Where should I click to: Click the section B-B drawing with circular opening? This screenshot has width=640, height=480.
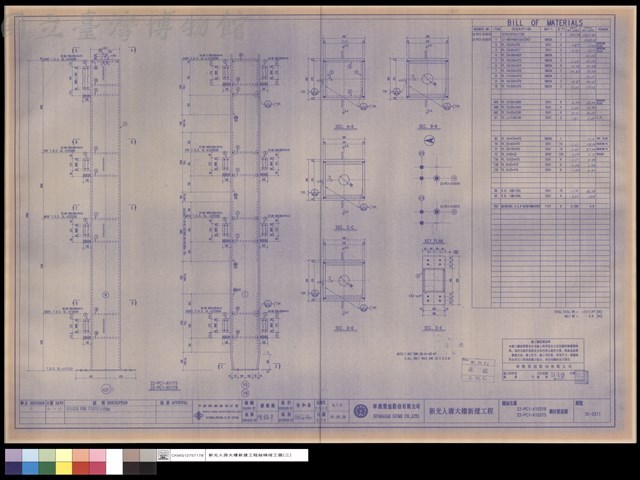click(427, 78)
